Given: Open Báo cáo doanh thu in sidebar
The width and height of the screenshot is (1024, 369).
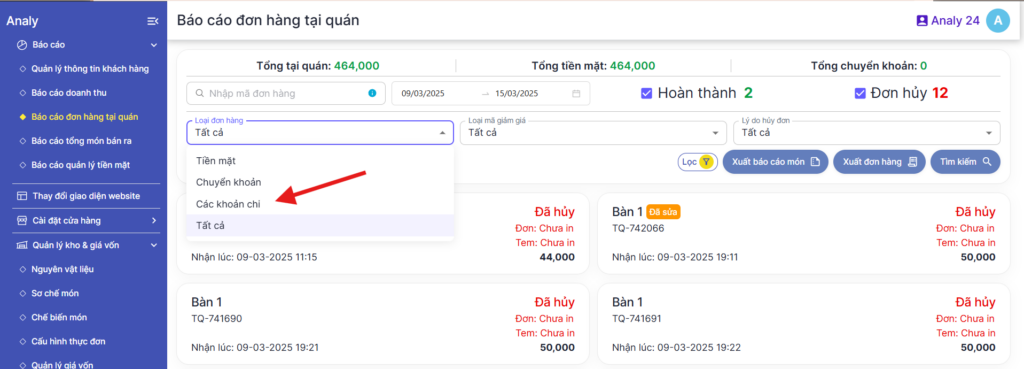Looking at the screenshot, I should (x=69, y=93).
